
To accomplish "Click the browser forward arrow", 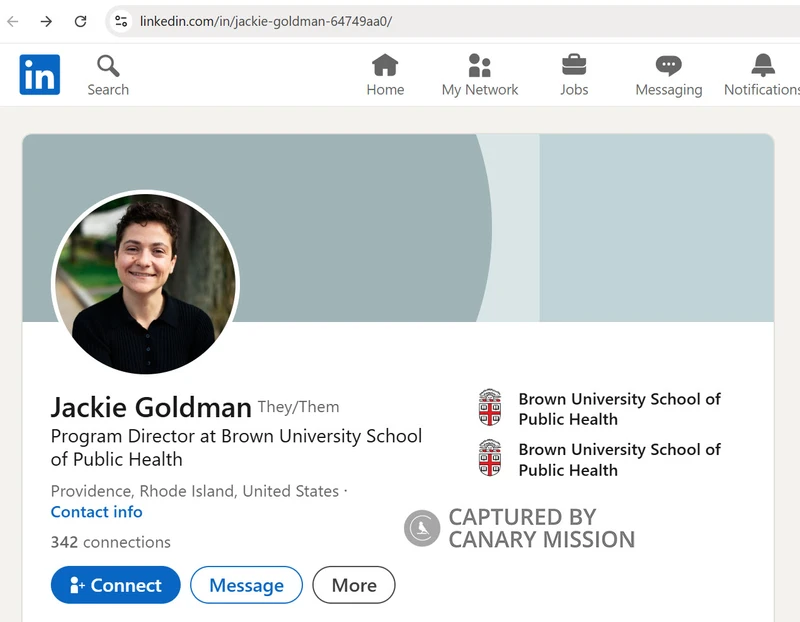I will tap(46, 21).
